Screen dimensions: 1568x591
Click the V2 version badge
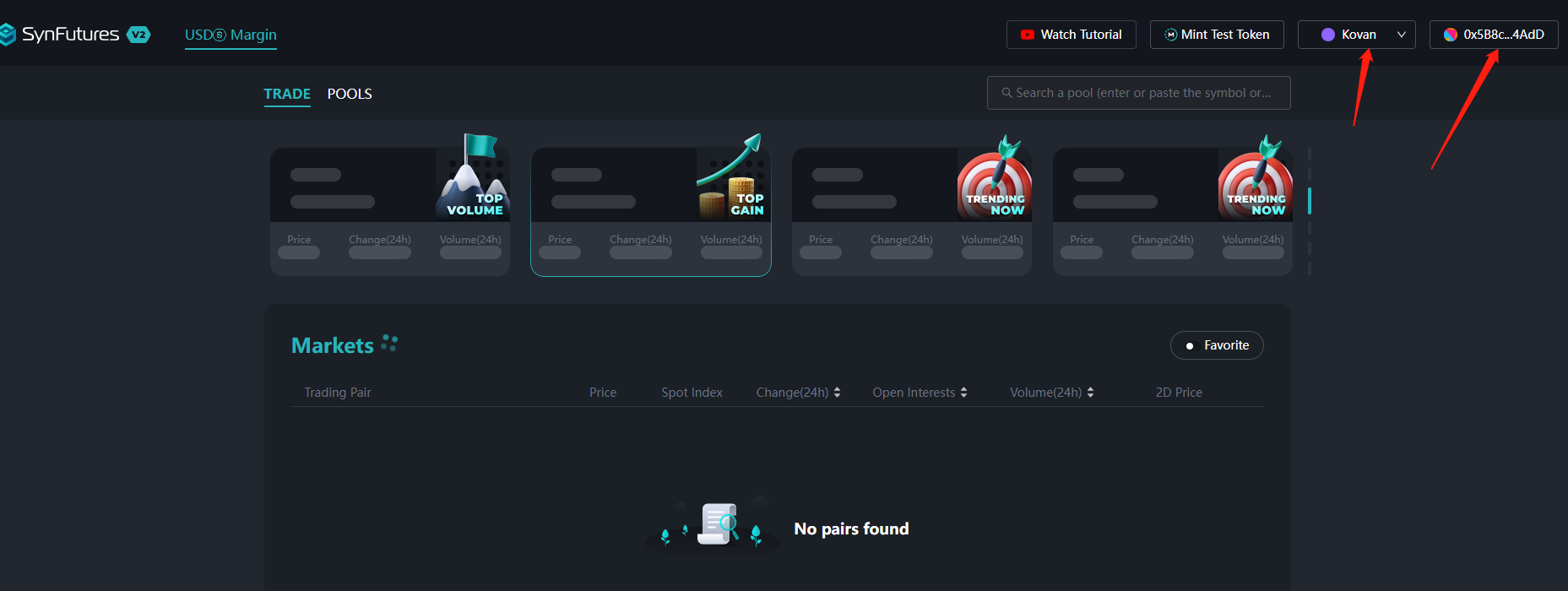point(138,35)
